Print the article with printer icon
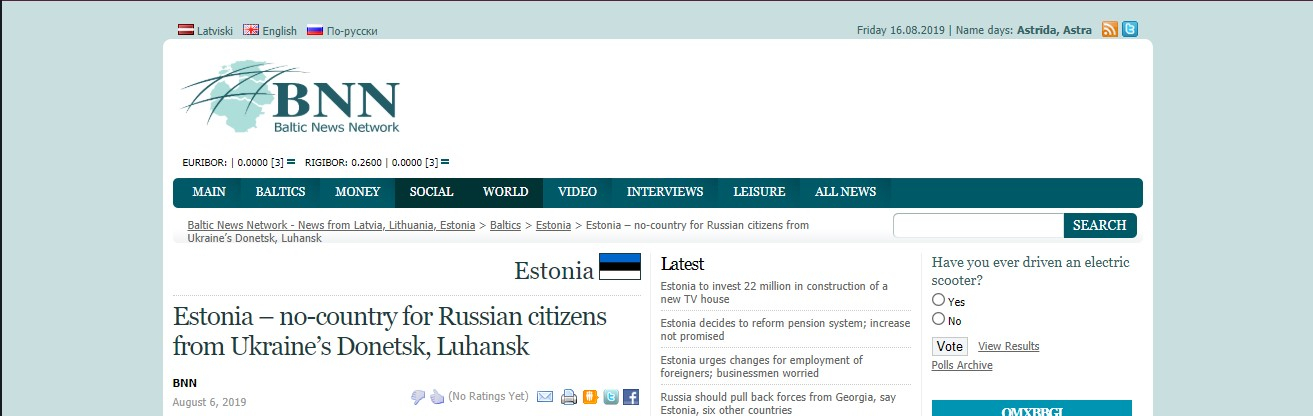 569,397
